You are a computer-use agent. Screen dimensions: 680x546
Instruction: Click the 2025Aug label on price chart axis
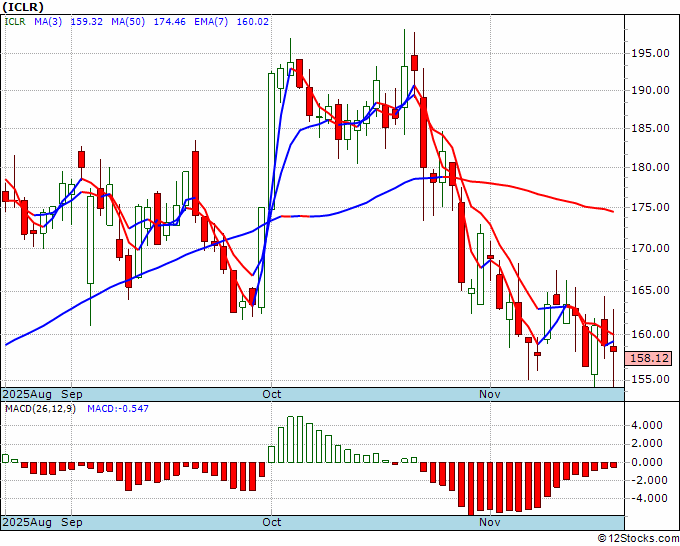(x=27, y=394)
